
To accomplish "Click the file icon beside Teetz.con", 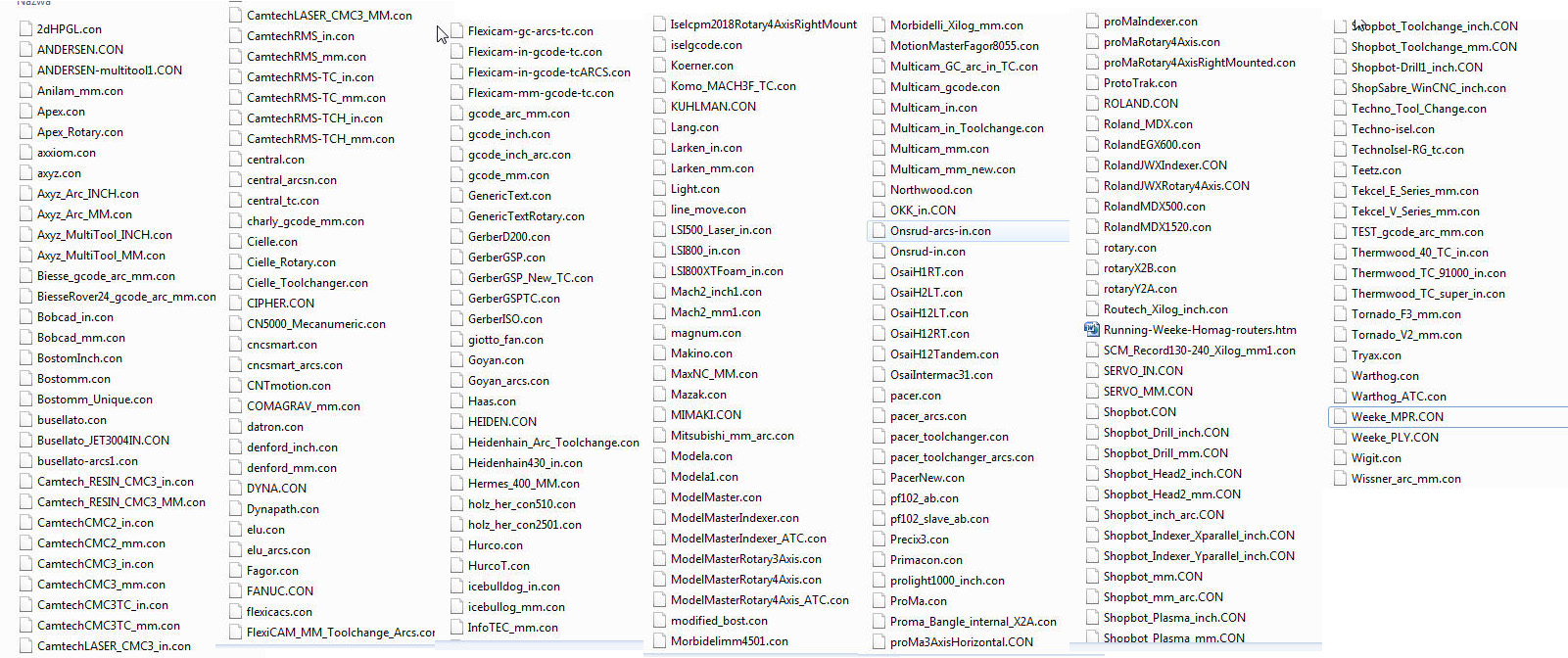I will click(1341, 170).
